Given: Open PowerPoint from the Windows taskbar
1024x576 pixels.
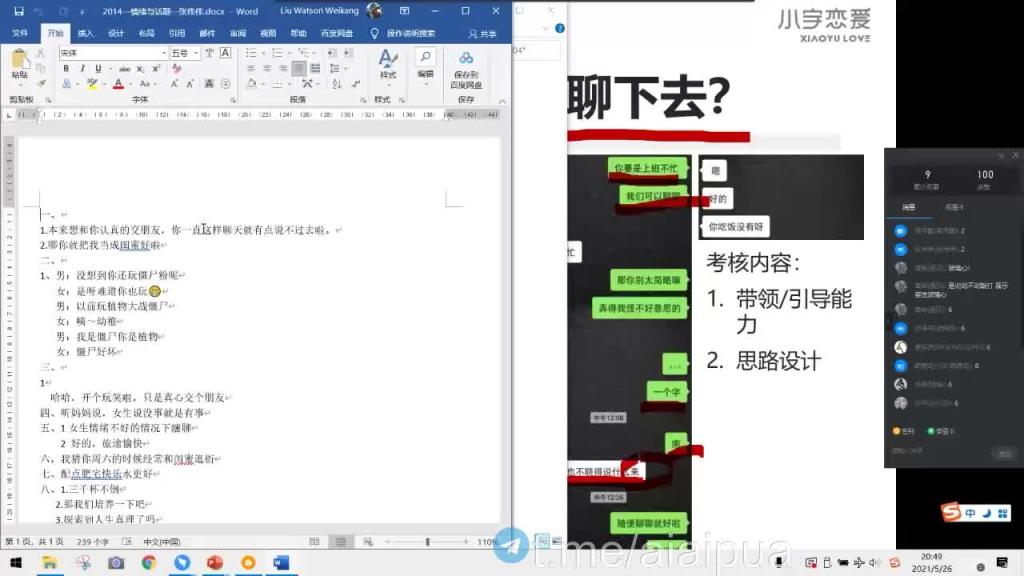Looking at the screenshot, I should (215, 562).
